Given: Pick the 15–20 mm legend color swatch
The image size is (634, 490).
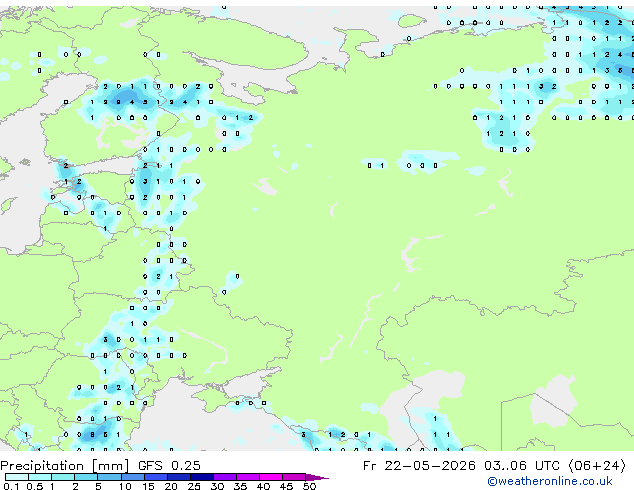Looking at the screenshot, I should (155, 477).
